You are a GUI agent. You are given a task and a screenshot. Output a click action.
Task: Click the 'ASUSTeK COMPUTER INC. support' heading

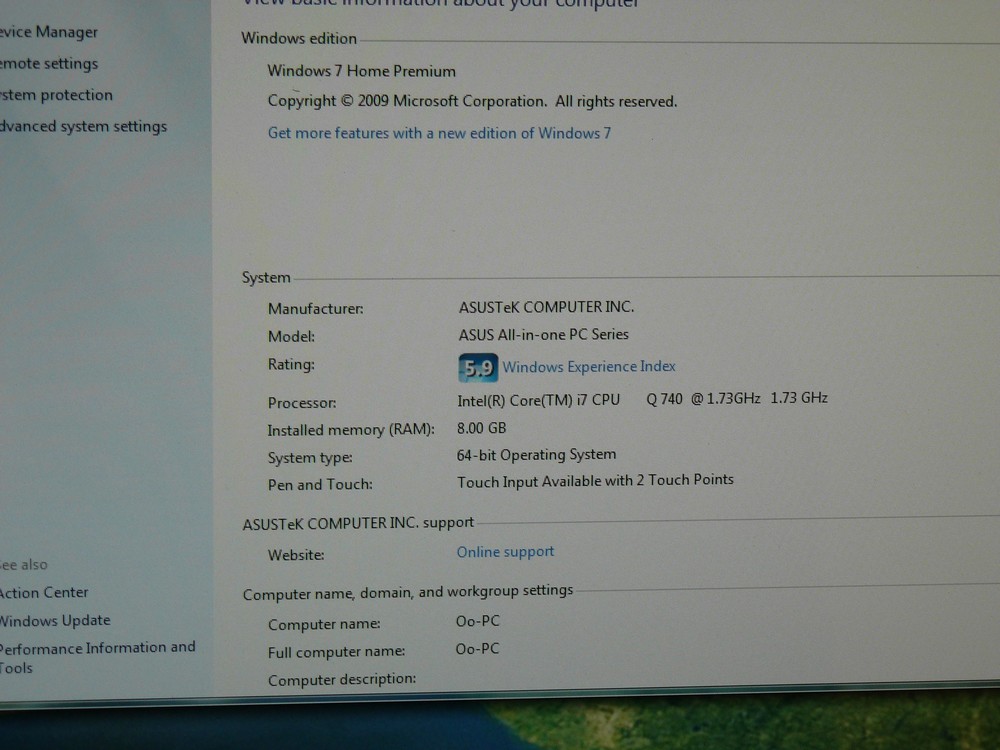click(358, 523)
